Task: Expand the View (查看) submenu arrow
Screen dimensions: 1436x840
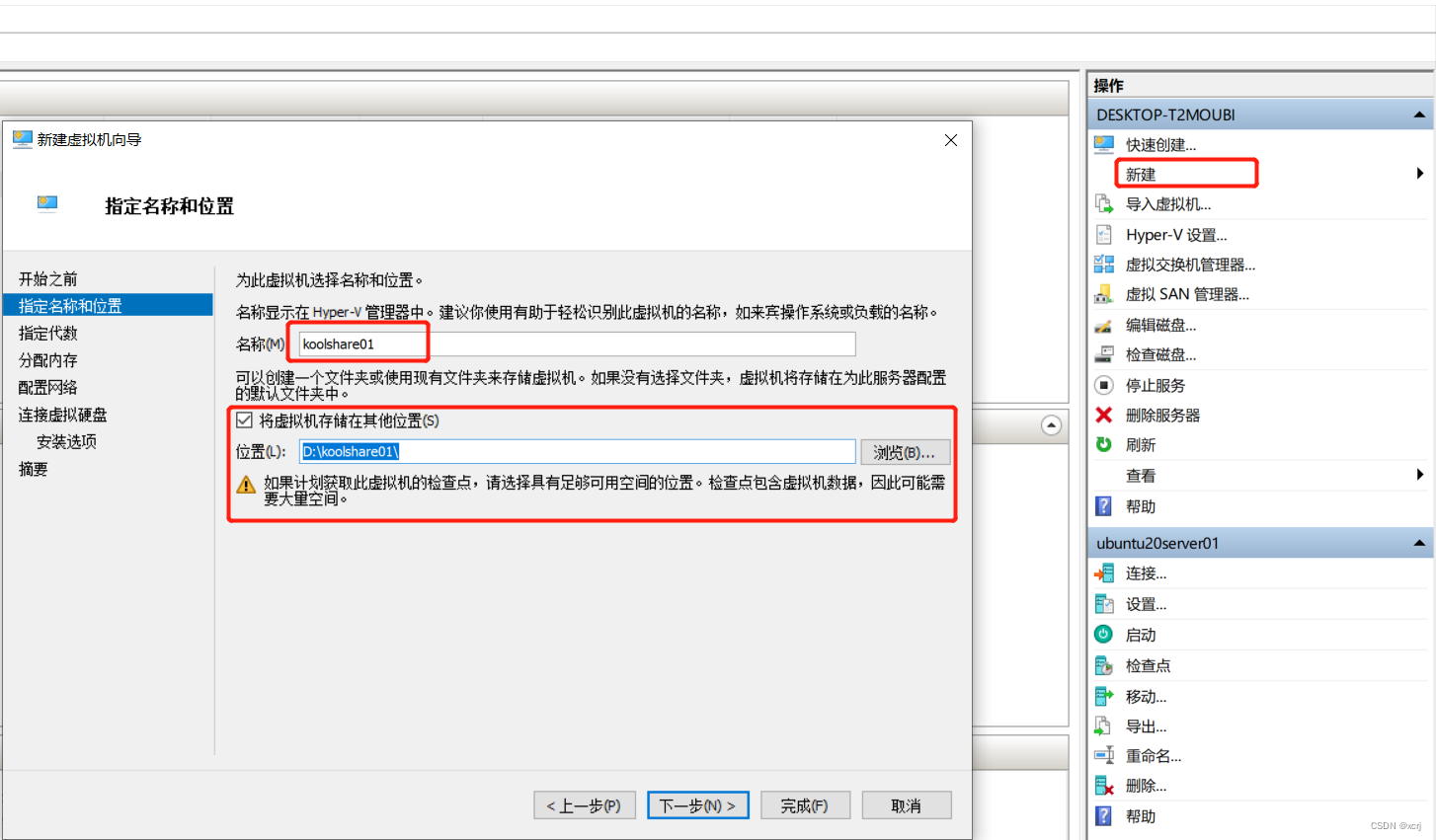Action: pyautogui.click(x=1420, y=475)
